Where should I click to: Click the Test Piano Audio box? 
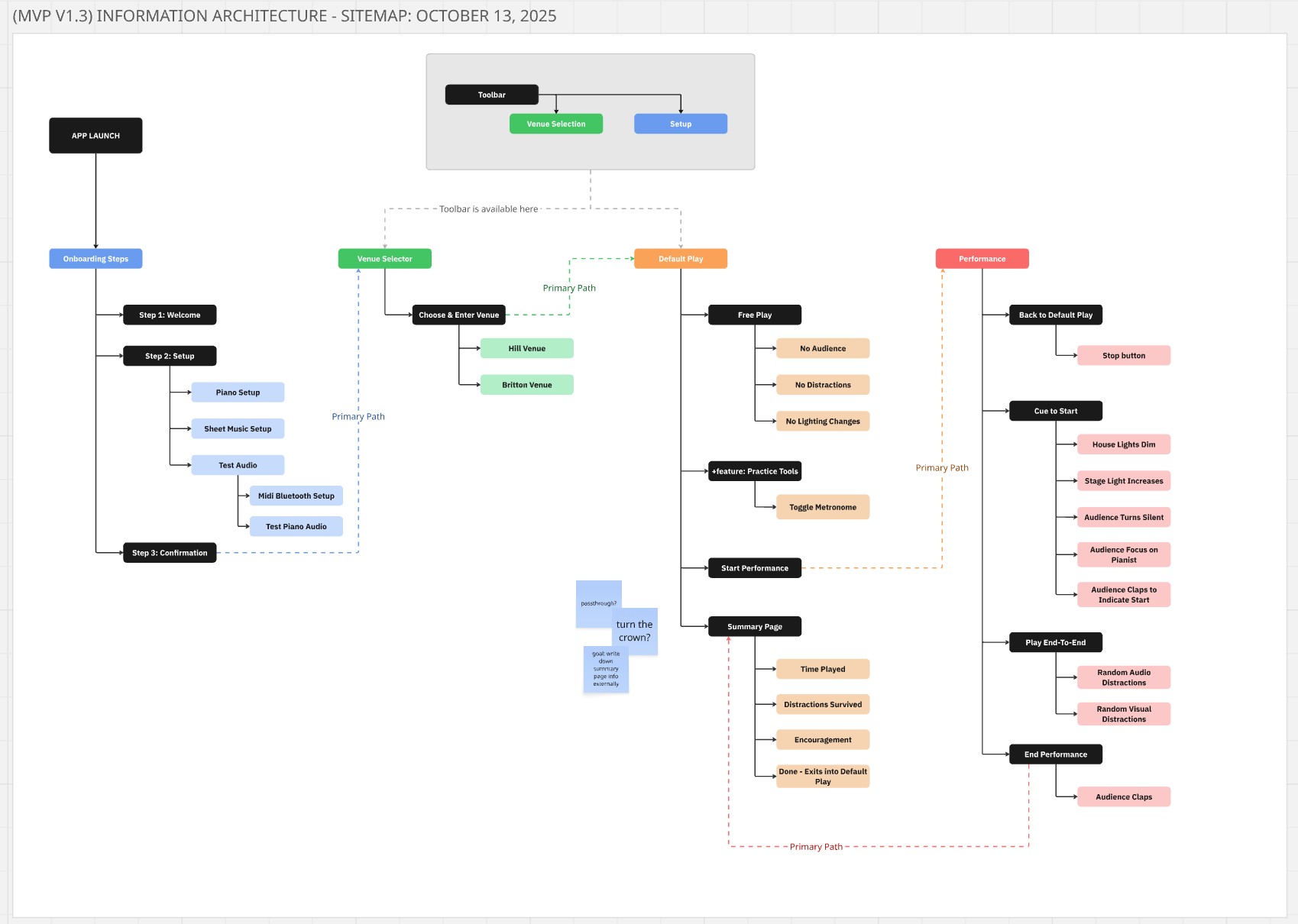click(296, 526)
